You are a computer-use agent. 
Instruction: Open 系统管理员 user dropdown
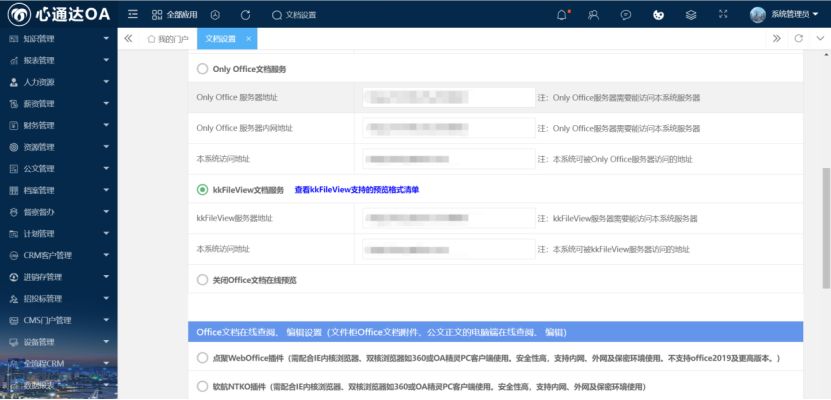[x=785, y=15]
